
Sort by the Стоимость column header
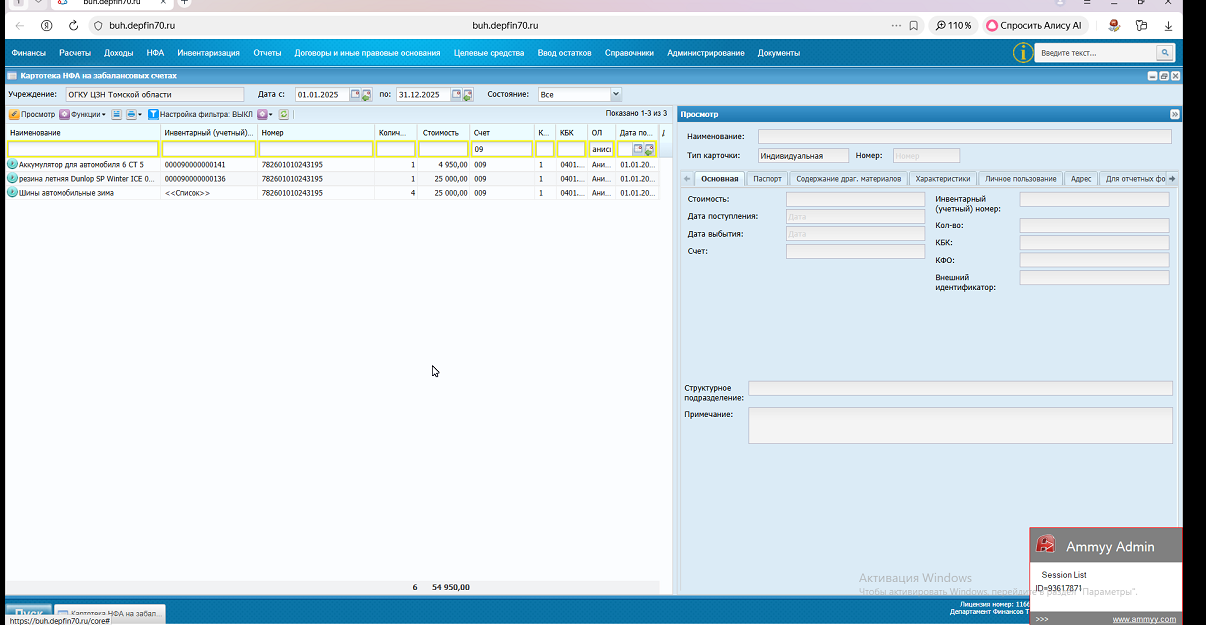(x=443, y=132)
